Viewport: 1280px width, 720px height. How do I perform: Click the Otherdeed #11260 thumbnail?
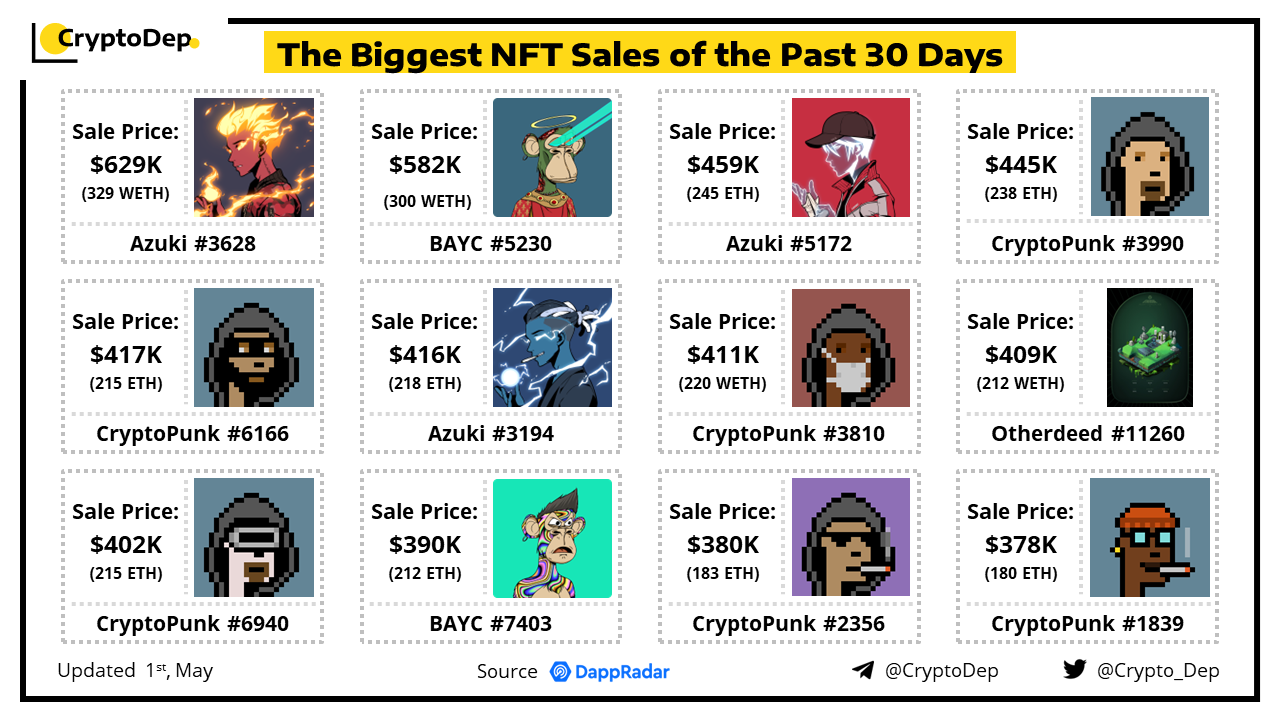1149,347
